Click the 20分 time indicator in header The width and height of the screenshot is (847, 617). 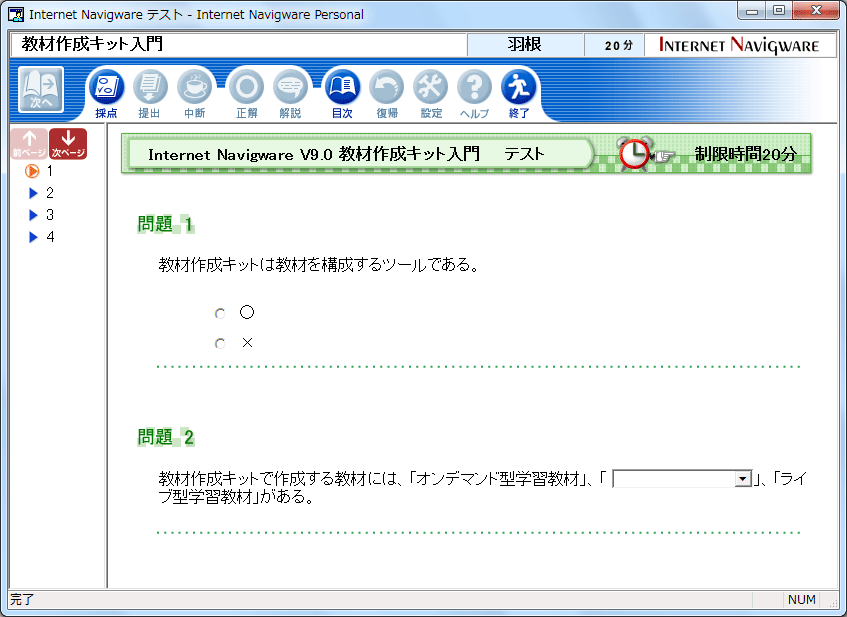[x=615, y=45]
